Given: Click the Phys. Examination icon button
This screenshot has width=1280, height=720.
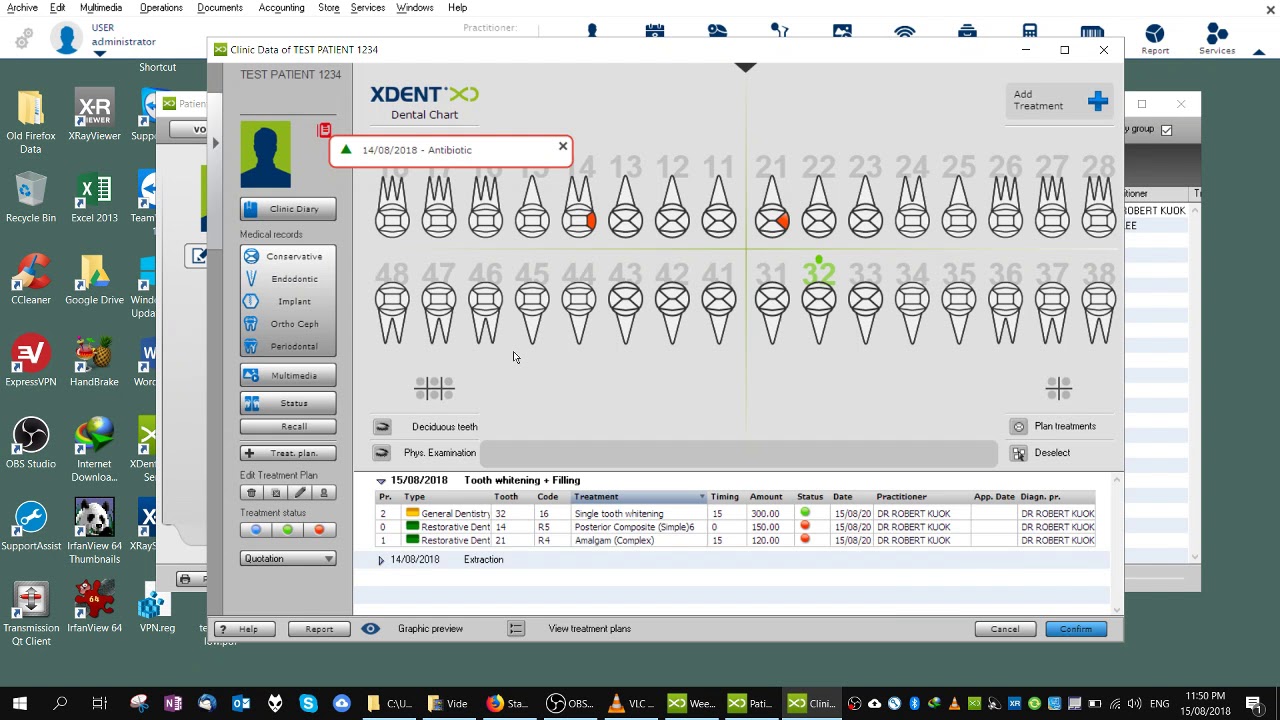Looking at the screenshot, I should [x=382, y=453].
